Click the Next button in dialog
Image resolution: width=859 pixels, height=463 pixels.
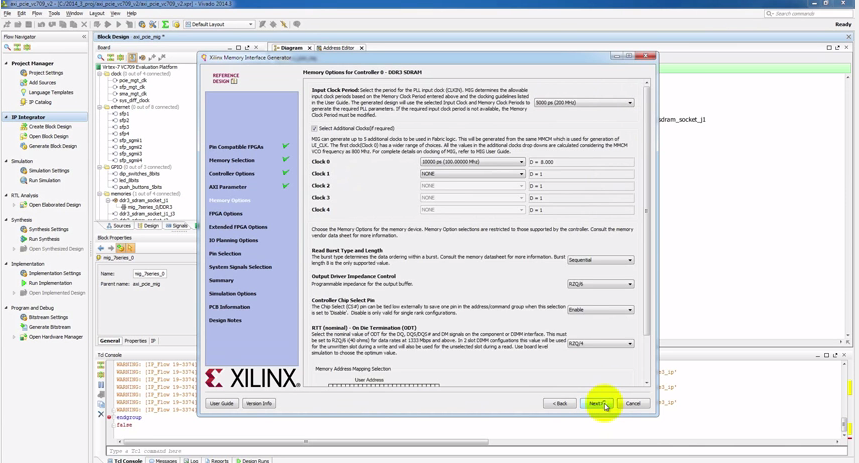pos(597,403)
